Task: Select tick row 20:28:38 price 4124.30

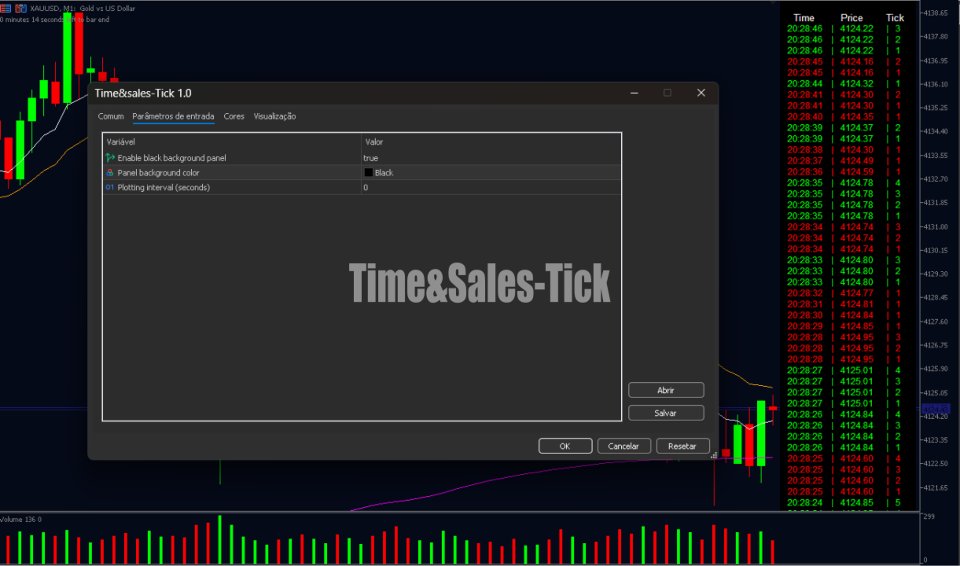Action: (x=844, y=150)
